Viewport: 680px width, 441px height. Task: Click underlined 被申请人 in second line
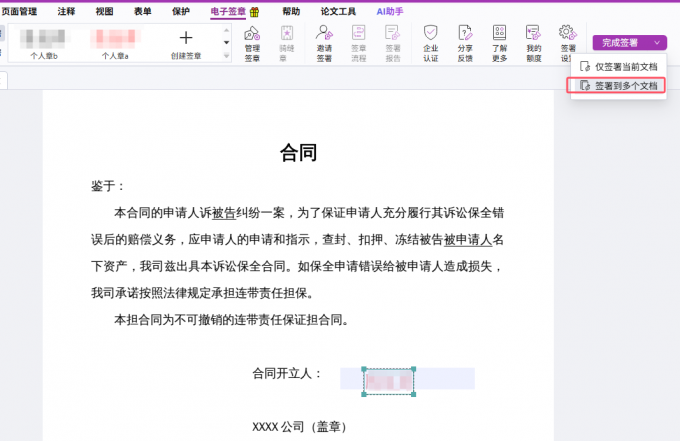(468, 240)
